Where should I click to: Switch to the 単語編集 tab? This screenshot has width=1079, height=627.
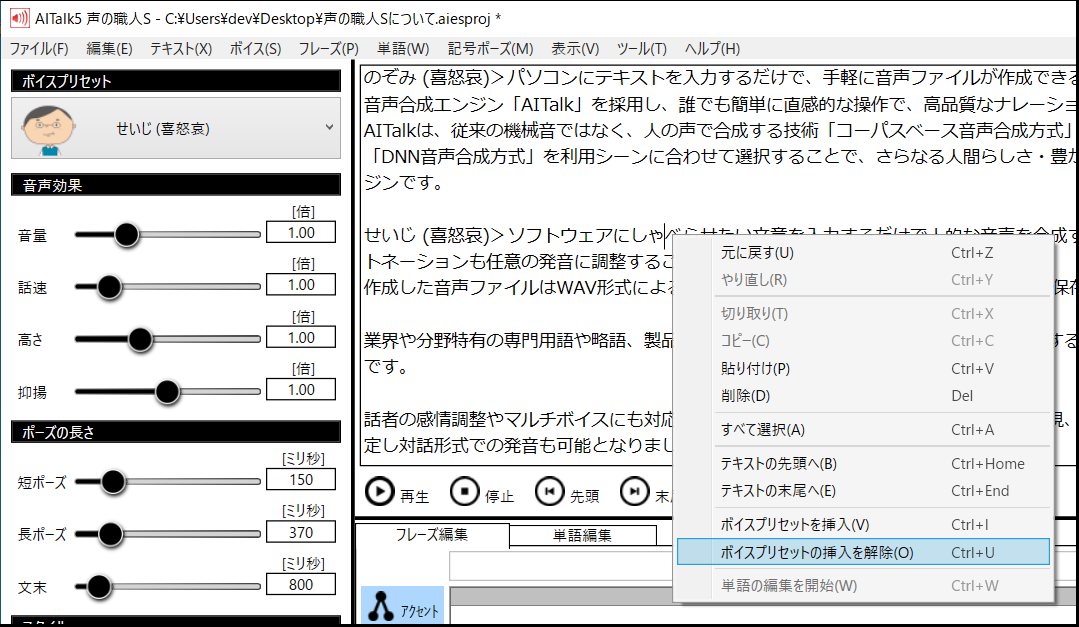pyautogui.click(x=582, y=535)
